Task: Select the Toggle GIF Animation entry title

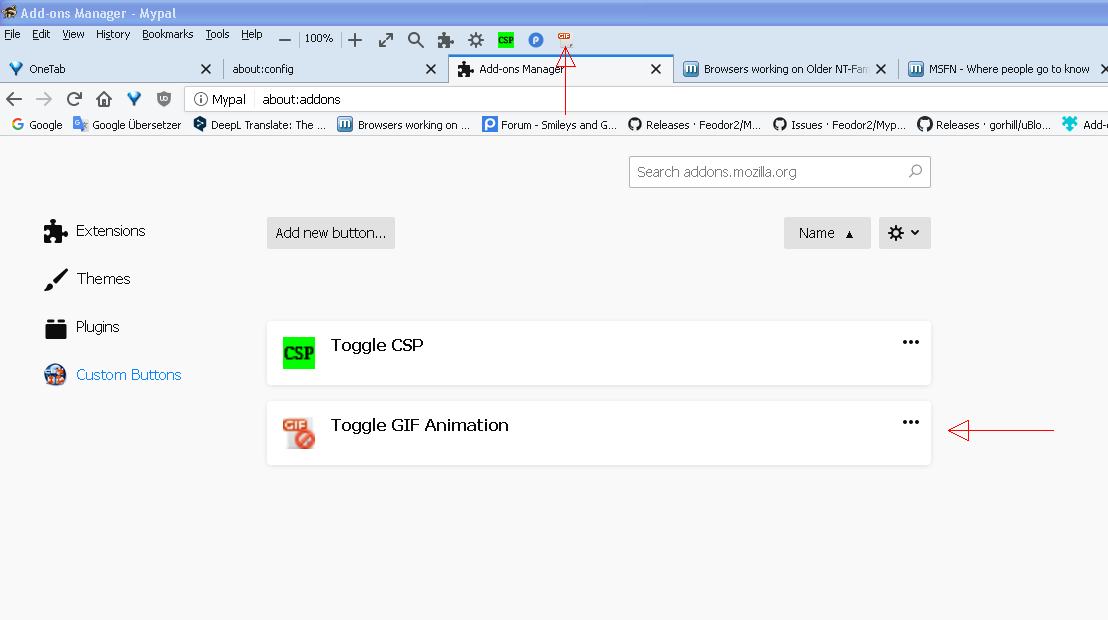Action: point(420,425)
